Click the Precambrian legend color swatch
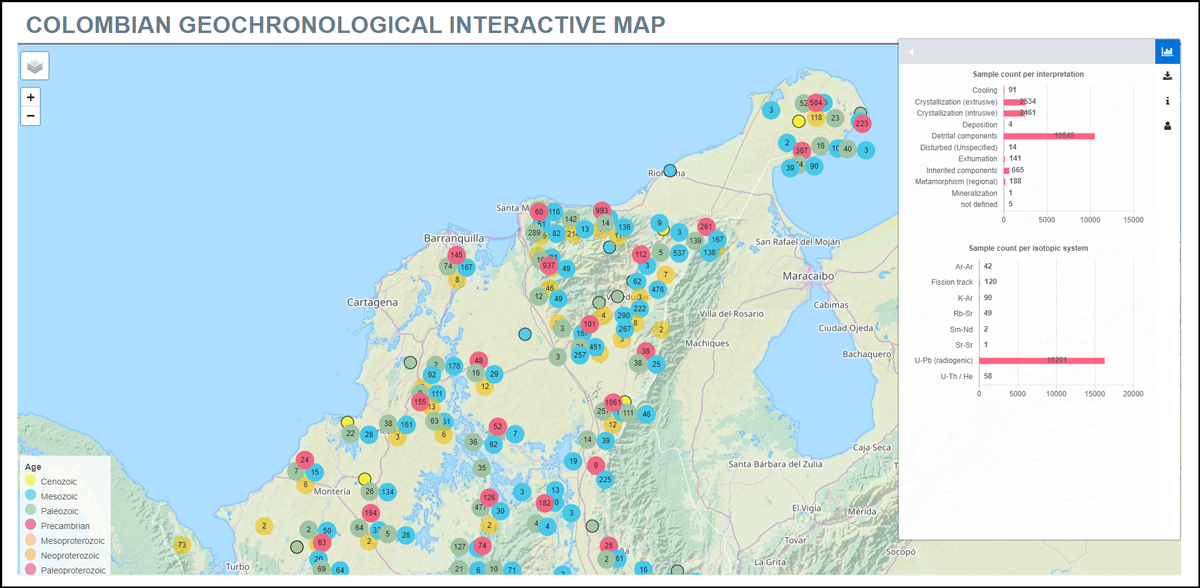The image size is (1200, 588). coord(31,525)
